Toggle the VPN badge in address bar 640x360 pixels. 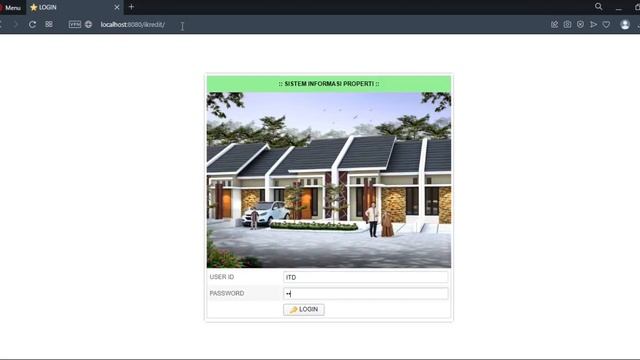(x=75, y=24)
